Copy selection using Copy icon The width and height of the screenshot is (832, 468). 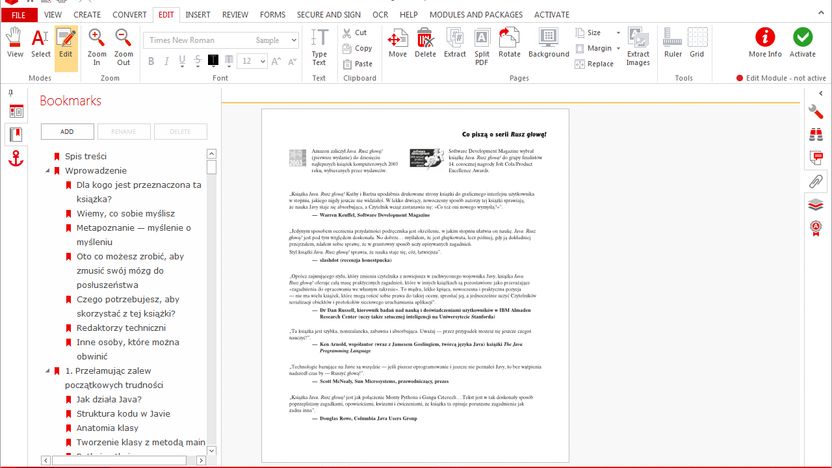tap(357, 48)
